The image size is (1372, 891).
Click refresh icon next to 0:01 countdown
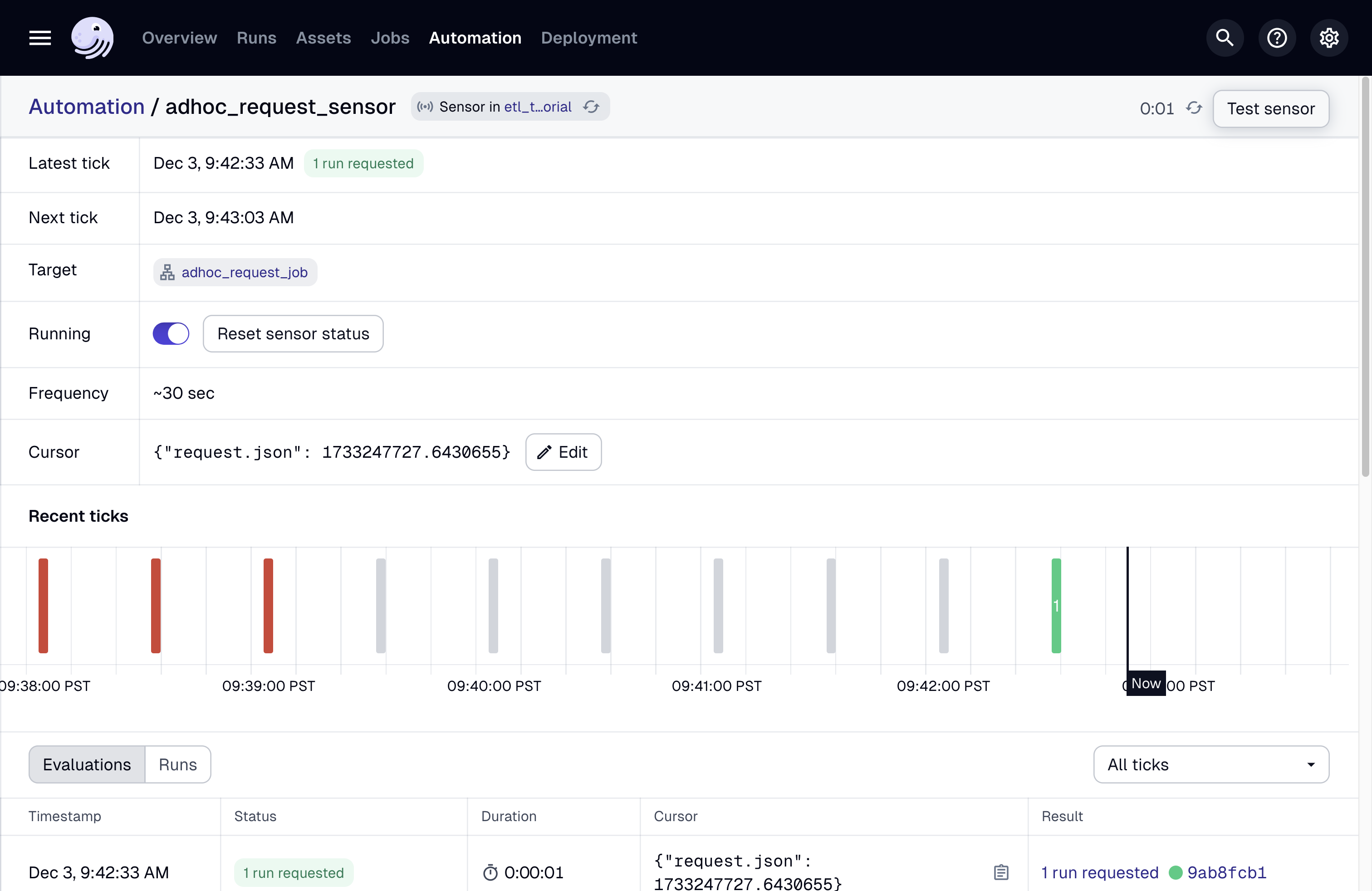click(x=1194, y=108)
